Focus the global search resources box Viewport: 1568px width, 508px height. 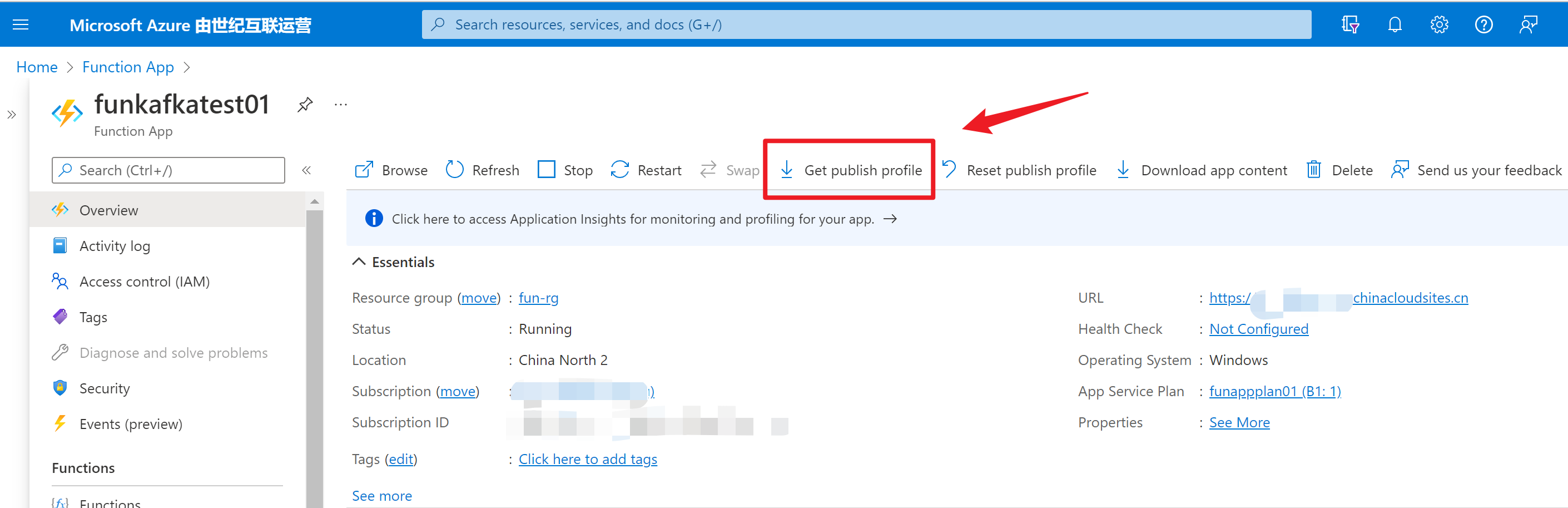[x=866, y=24]
